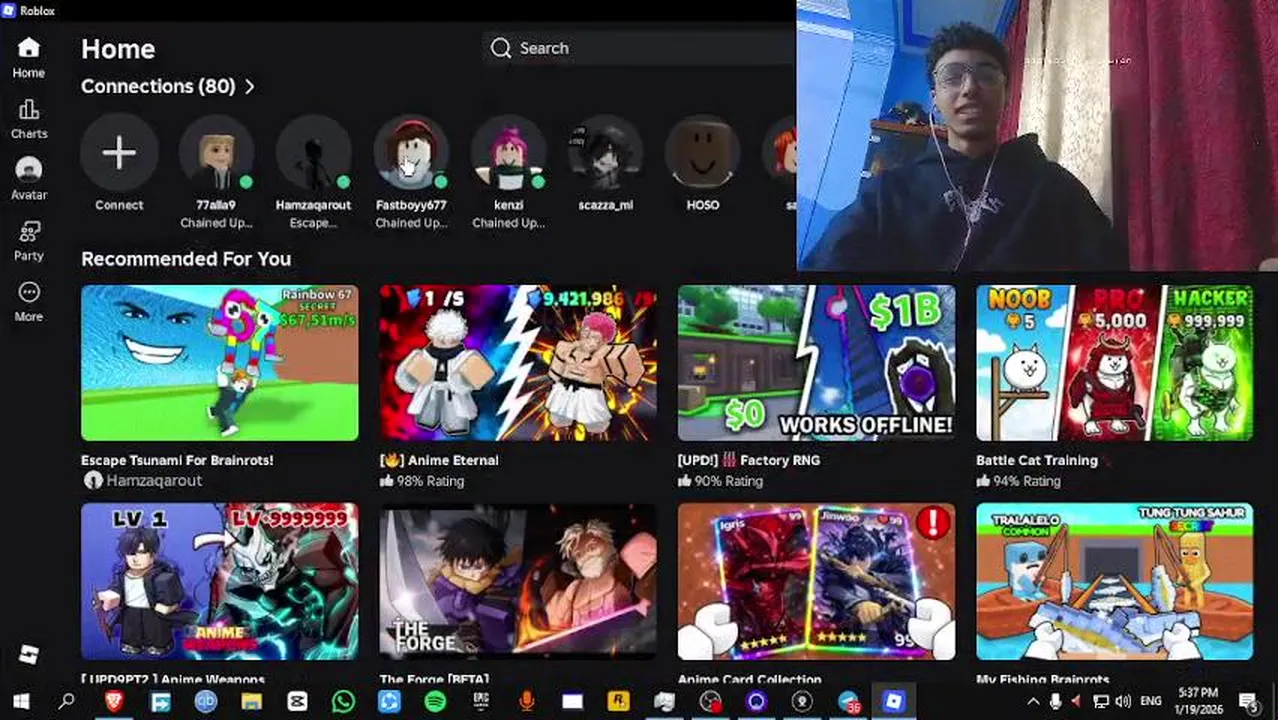Click the Connect plus button
This screenshot has width=1278, height=720.
(x=119, y=153)
